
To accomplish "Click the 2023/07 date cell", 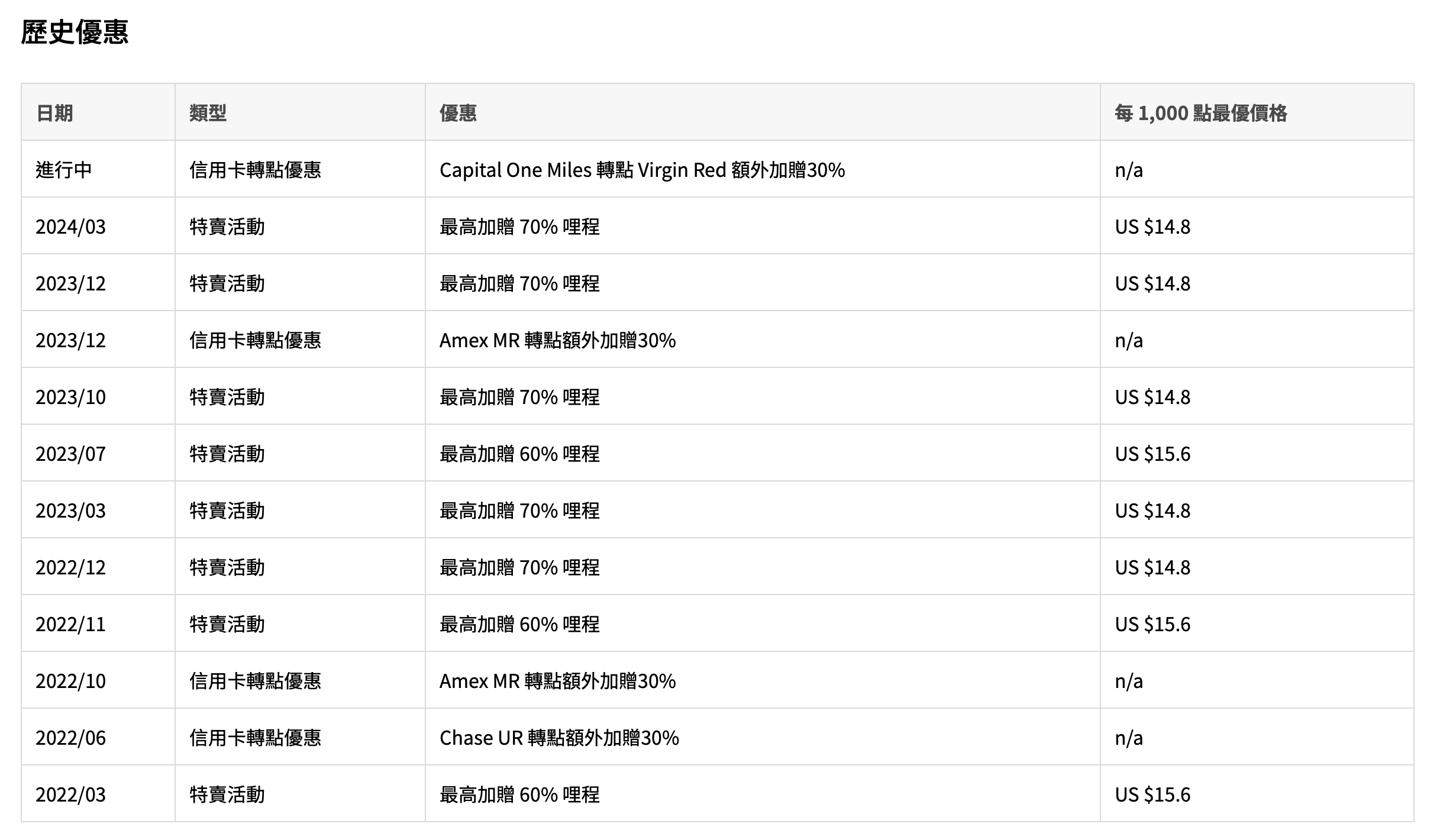I will coord(70,454).
